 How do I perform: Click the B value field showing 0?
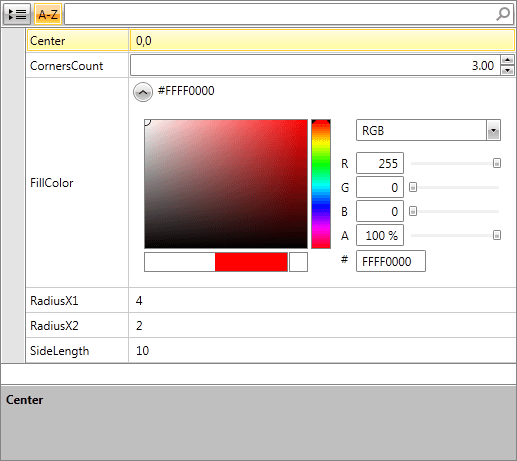tap(380, 211)
